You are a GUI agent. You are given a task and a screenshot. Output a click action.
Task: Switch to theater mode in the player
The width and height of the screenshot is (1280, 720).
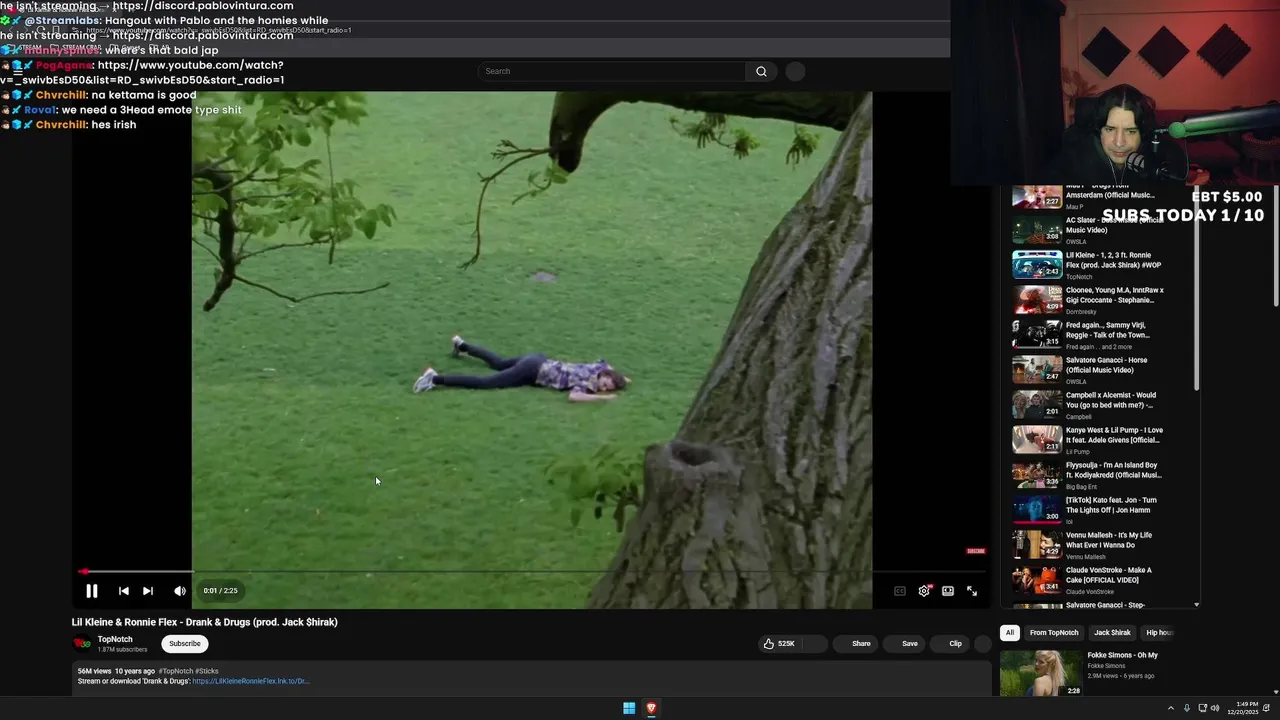pos(948,591)
